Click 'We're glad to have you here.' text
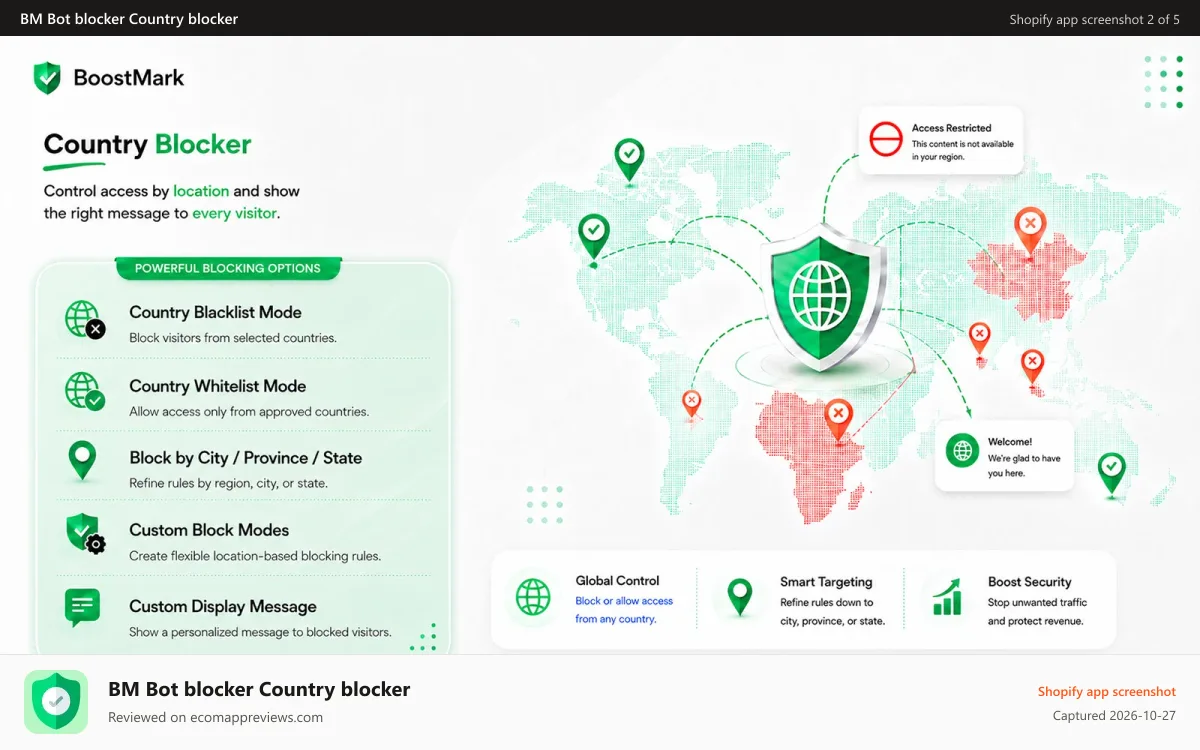Image resolution: width=1200 pixels, height=750 pixels. (x=1024, y=465)
